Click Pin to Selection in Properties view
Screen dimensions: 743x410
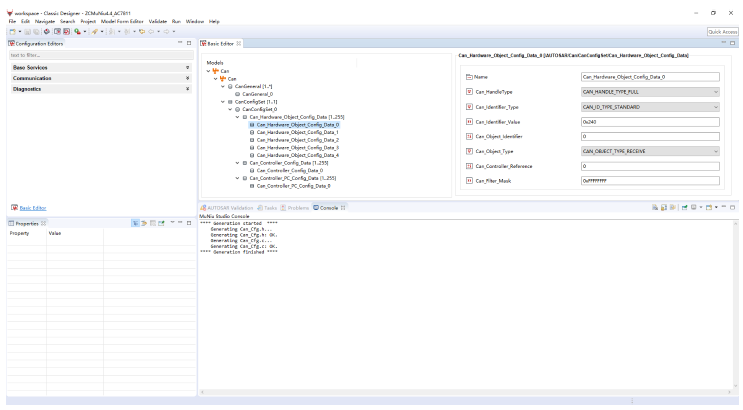pos(162,223)
